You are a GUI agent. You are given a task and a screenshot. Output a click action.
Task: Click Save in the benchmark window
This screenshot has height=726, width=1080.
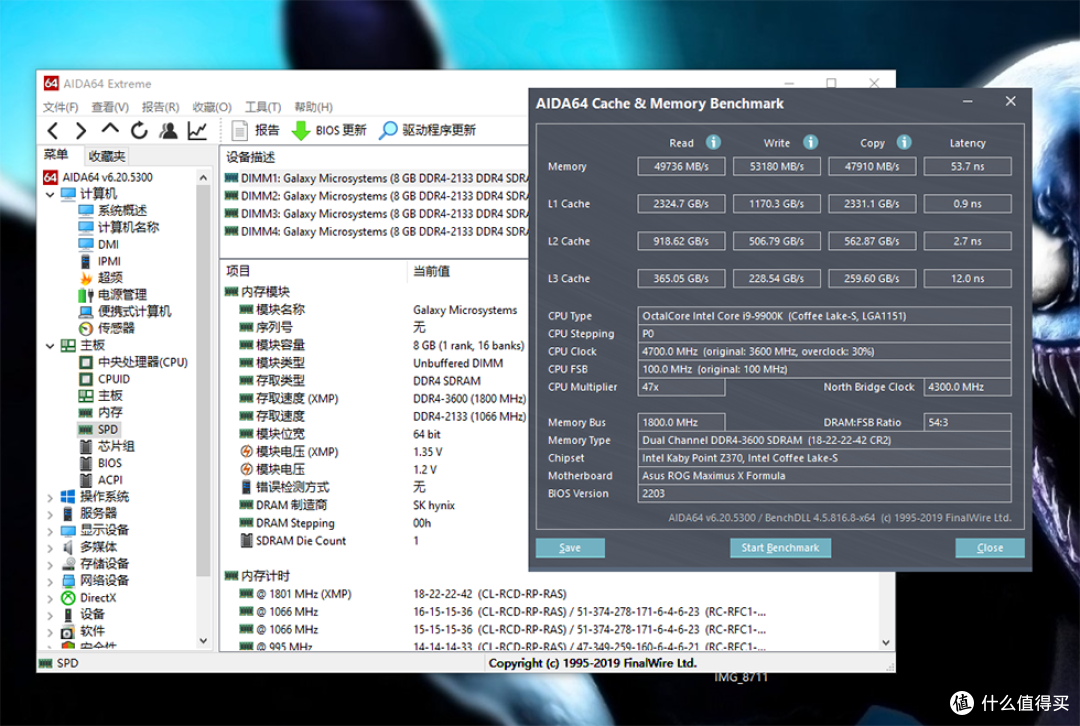[570, 548]
